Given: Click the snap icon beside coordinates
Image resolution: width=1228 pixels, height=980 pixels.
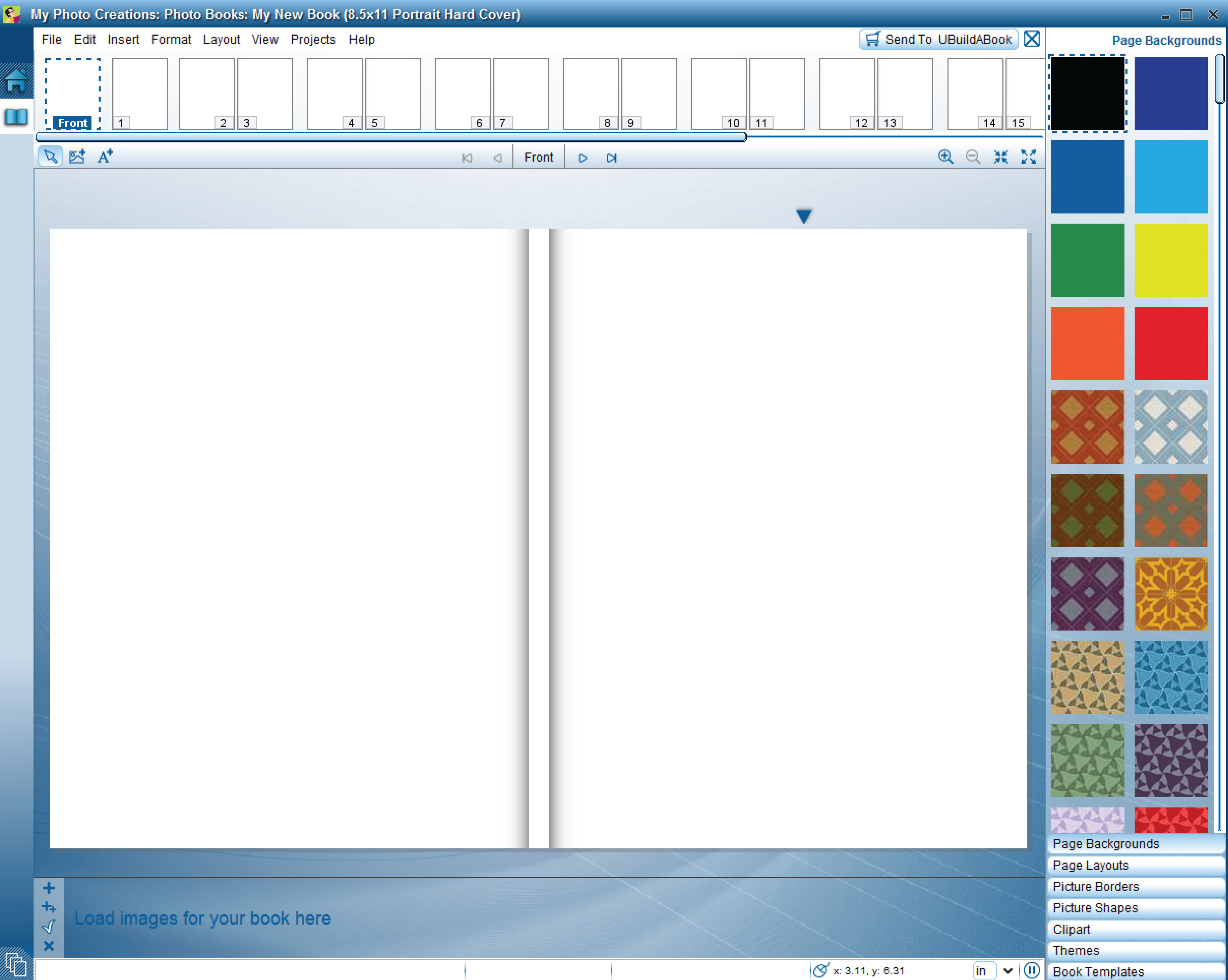Looking at the screenshot, I should point(821,970).
